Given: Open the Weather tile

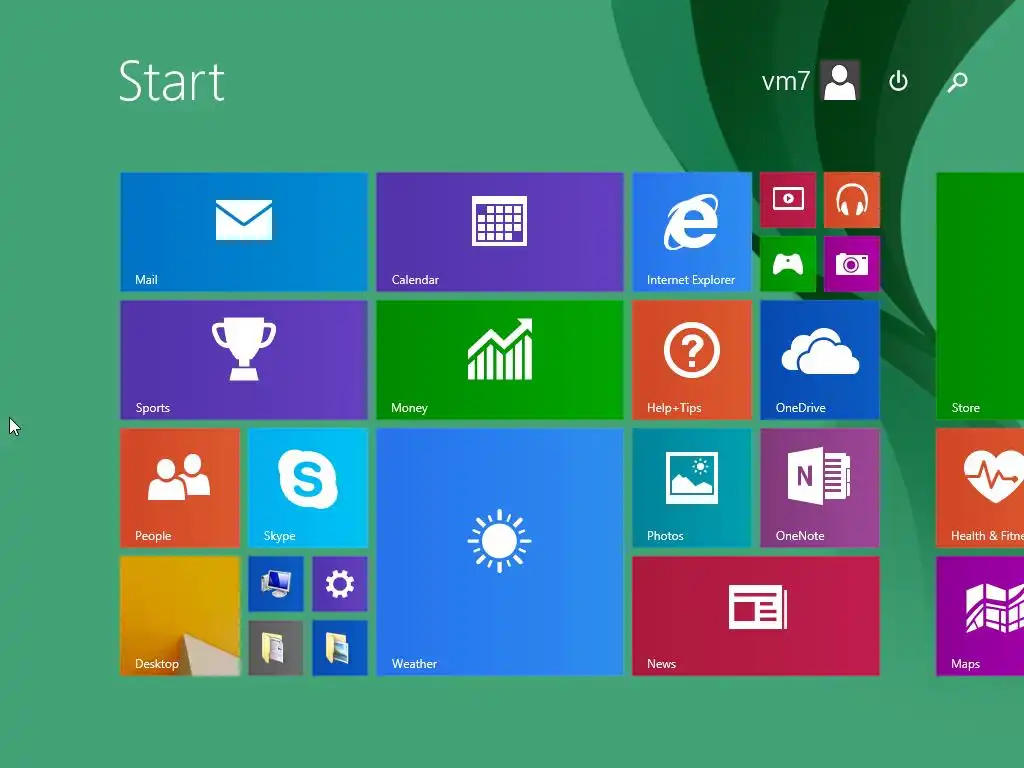Looking at the screenshot, I should pyautogui.click(x=500, y=552).
